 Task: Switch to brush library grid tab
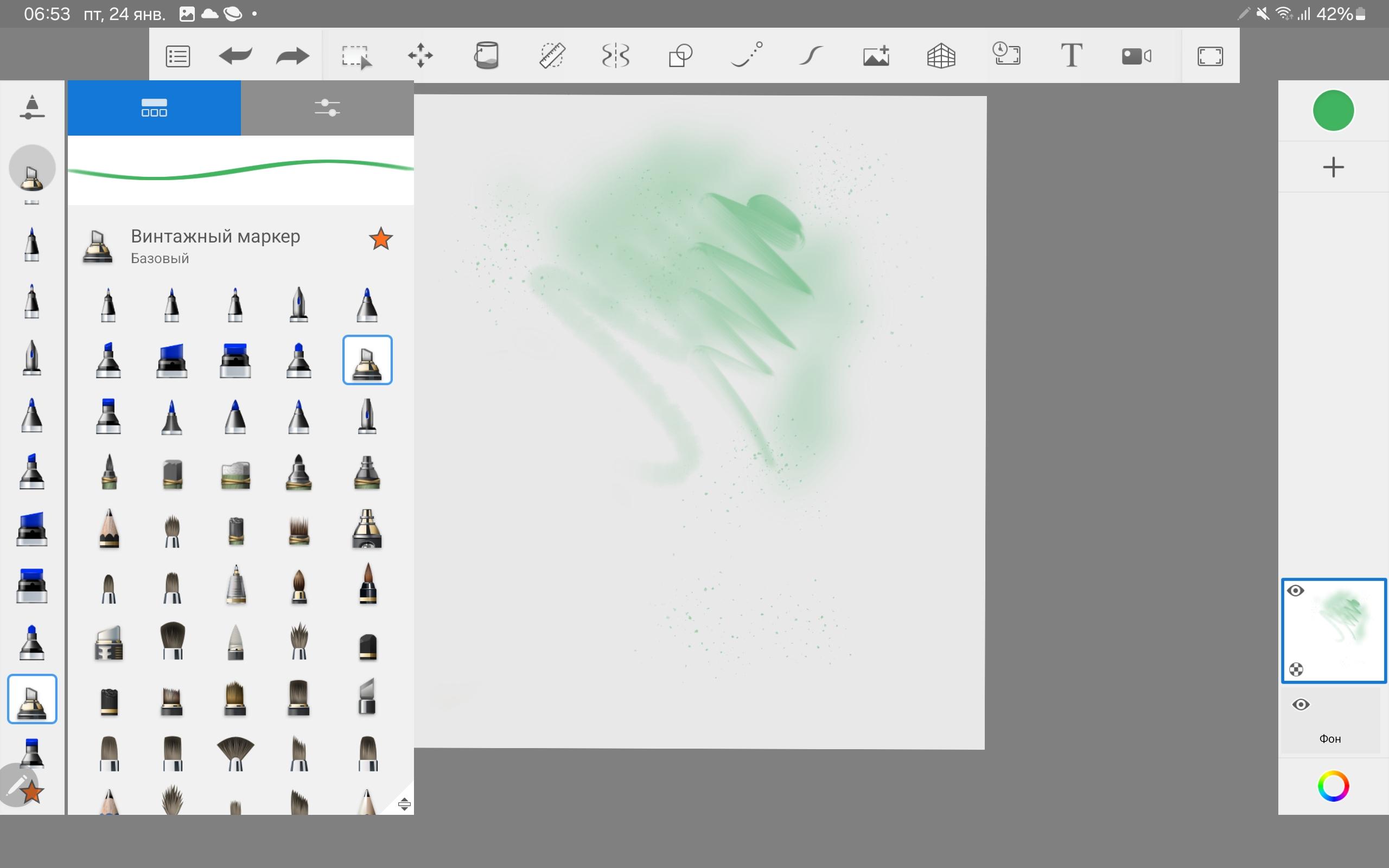point(154,108)
